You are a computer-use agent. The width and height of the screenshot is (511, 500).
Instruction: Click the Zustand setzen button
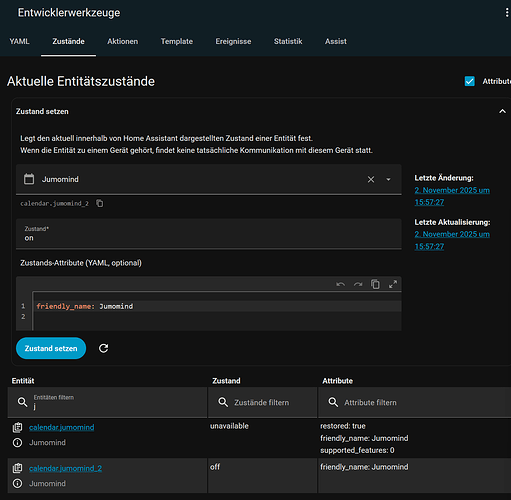(x=51, y=348)
